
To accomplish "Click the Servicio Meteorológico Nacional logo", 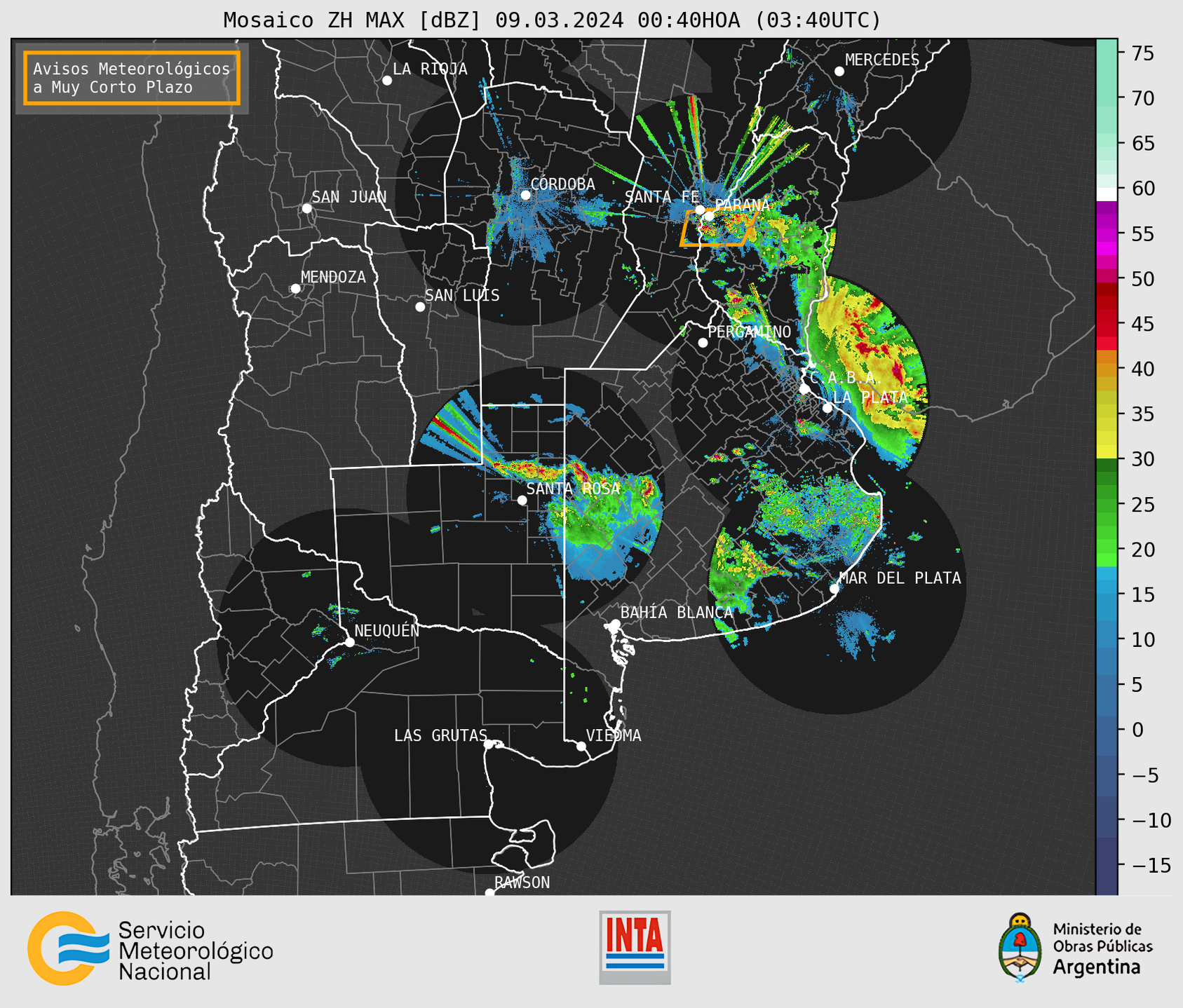I will click(x=150, y=948).
